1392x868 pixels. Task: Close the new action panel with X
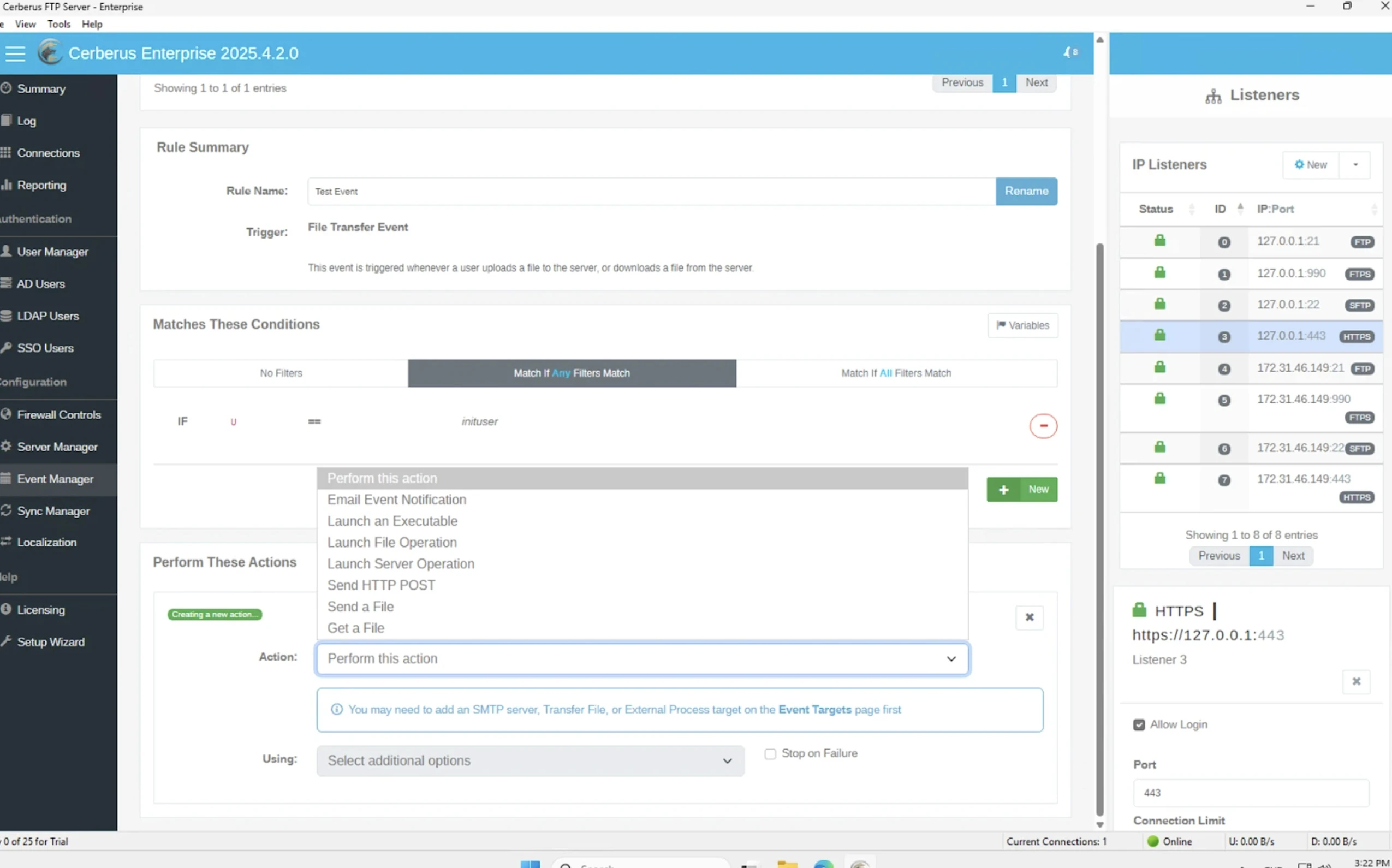coord(1029,617)
